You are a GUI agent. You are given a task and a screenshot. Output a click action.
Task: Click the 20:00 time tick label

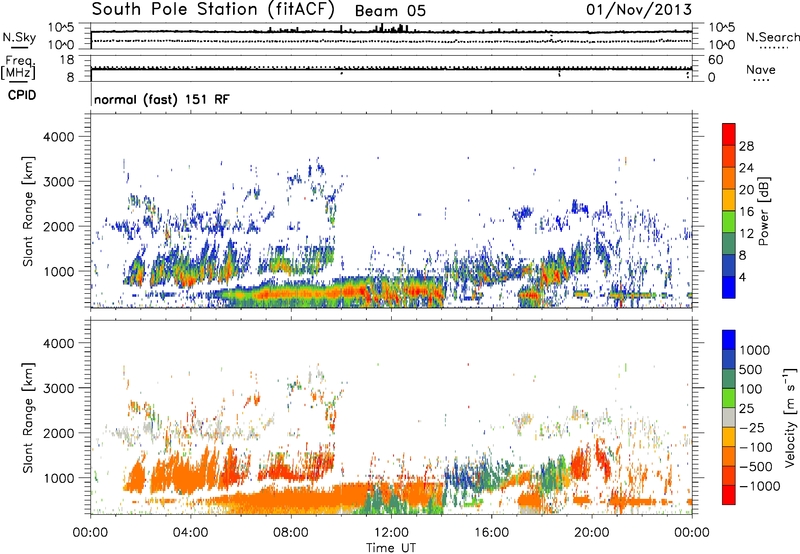(591, 533)
